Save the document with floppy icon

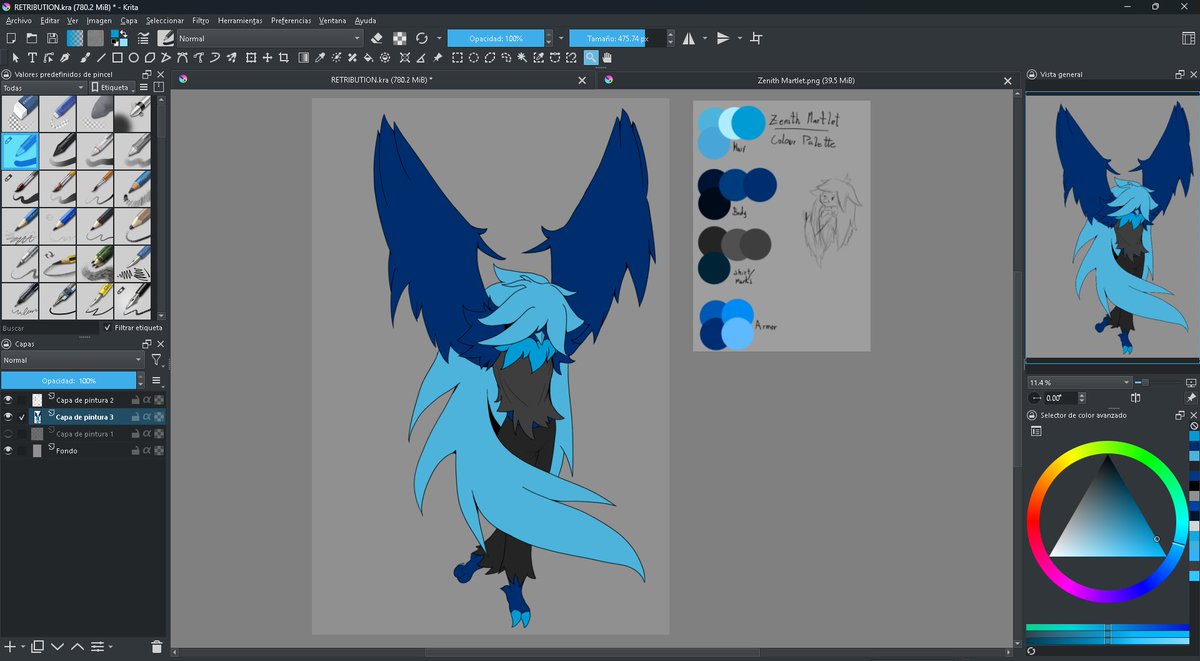(x=52, y=38)
